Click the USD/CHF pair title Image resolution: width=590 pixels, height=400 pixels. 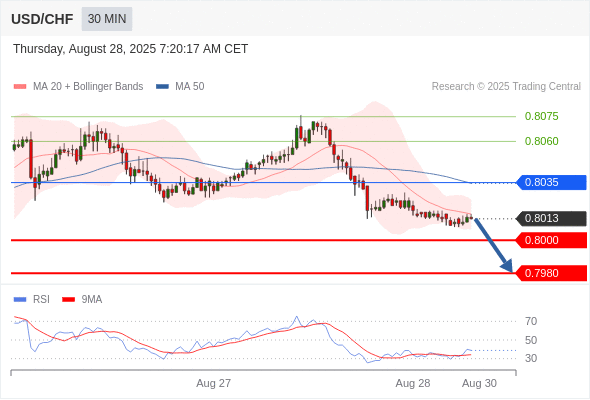pyautogui.click(x=42, y=19)
